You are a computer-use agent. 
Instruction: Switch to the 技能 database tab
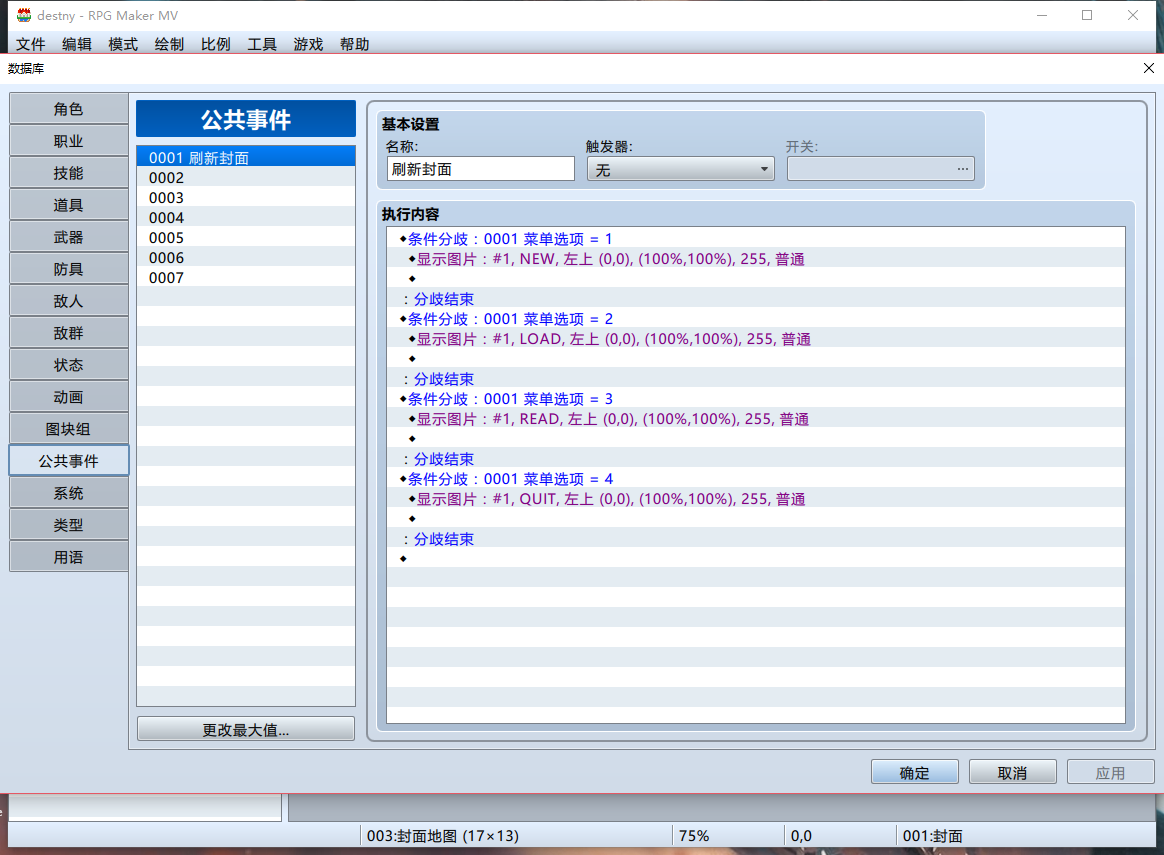[68, 173]
